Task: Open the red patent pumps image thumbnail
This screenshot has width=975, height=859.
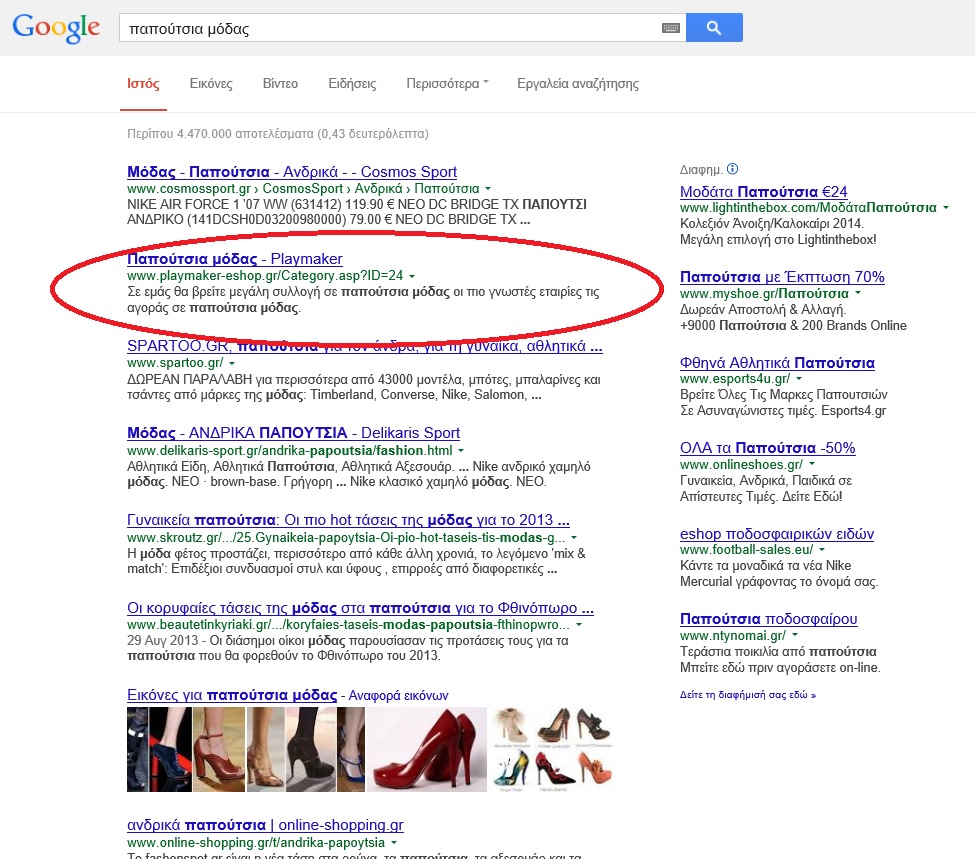Action: 427,750
